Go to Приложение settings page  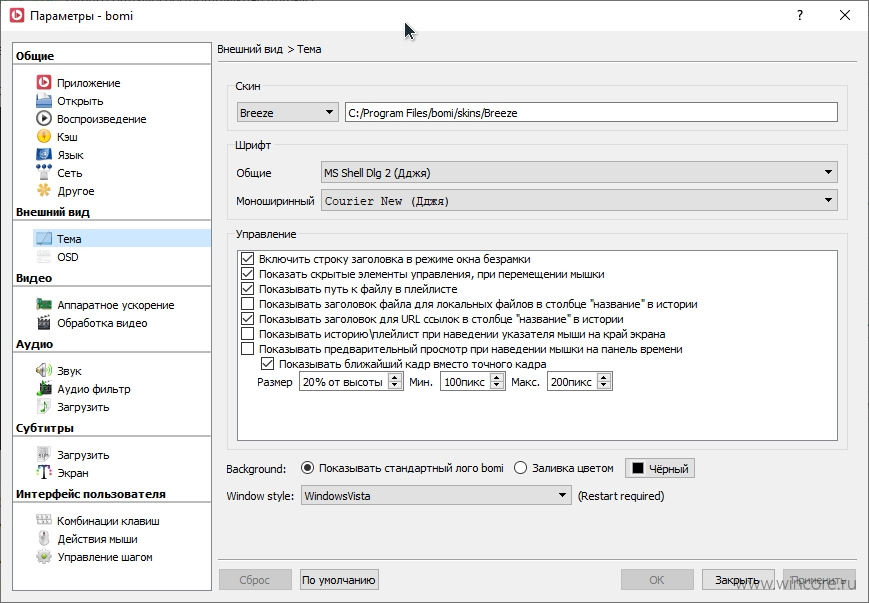tap(89, 83)
